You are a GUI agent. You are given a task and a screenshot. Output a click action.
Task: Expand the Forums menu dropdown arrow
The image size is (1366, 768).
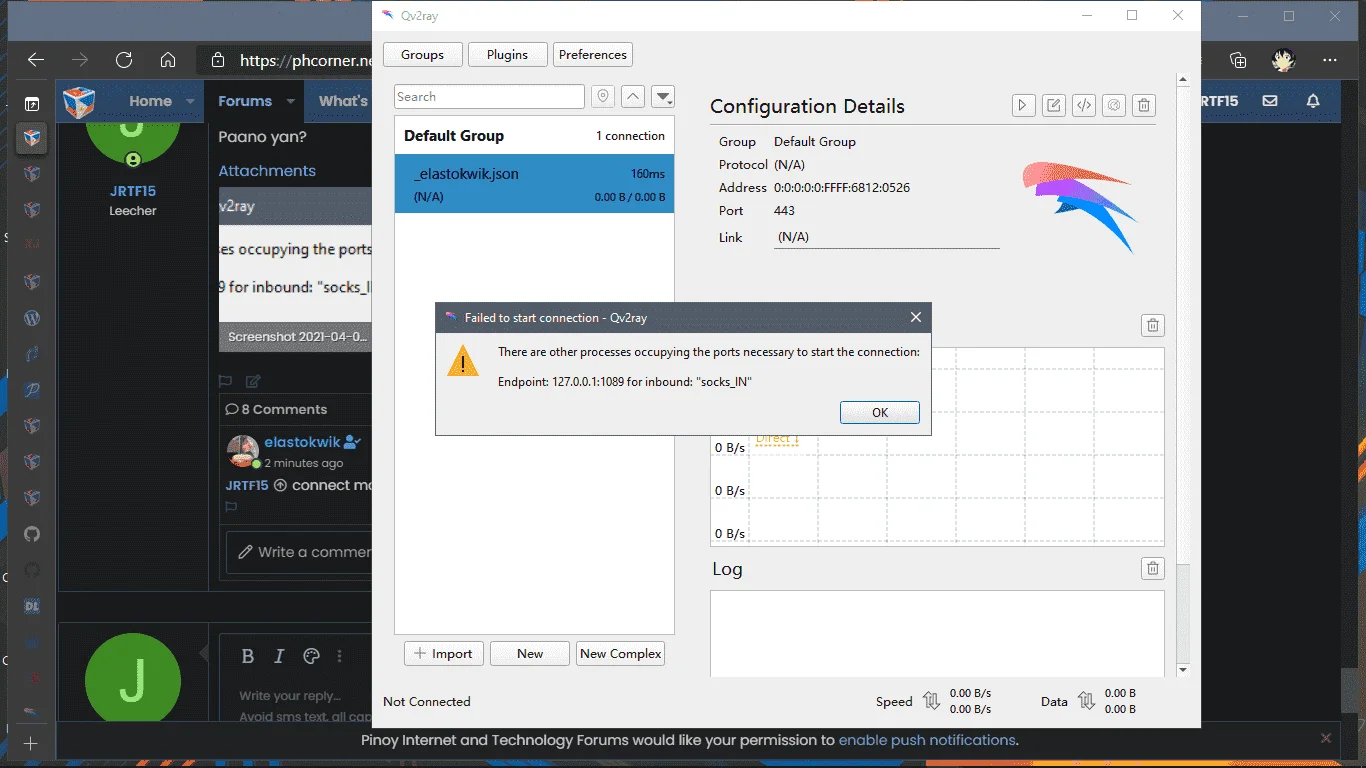290,101
